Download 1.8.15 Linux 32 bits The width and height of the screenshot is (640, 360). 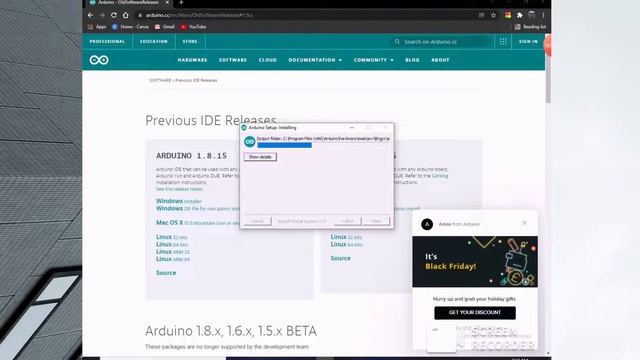[171, 237]
